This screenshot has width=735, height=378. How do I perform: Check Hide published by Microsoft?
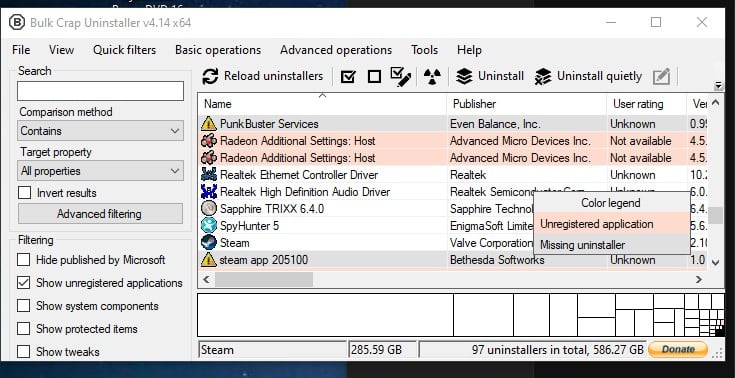(x=23, y=259)
